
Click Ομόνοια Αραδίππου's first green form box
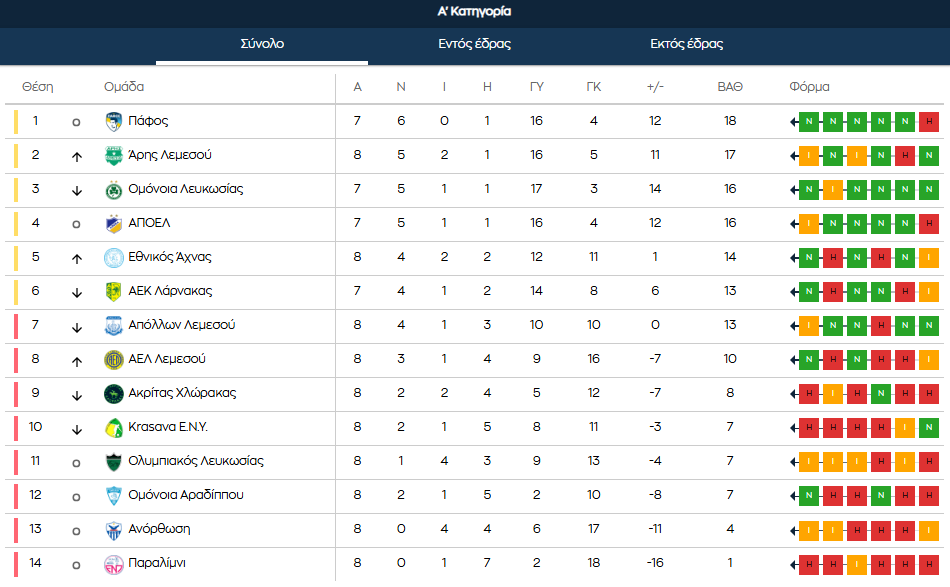point(809,496)
